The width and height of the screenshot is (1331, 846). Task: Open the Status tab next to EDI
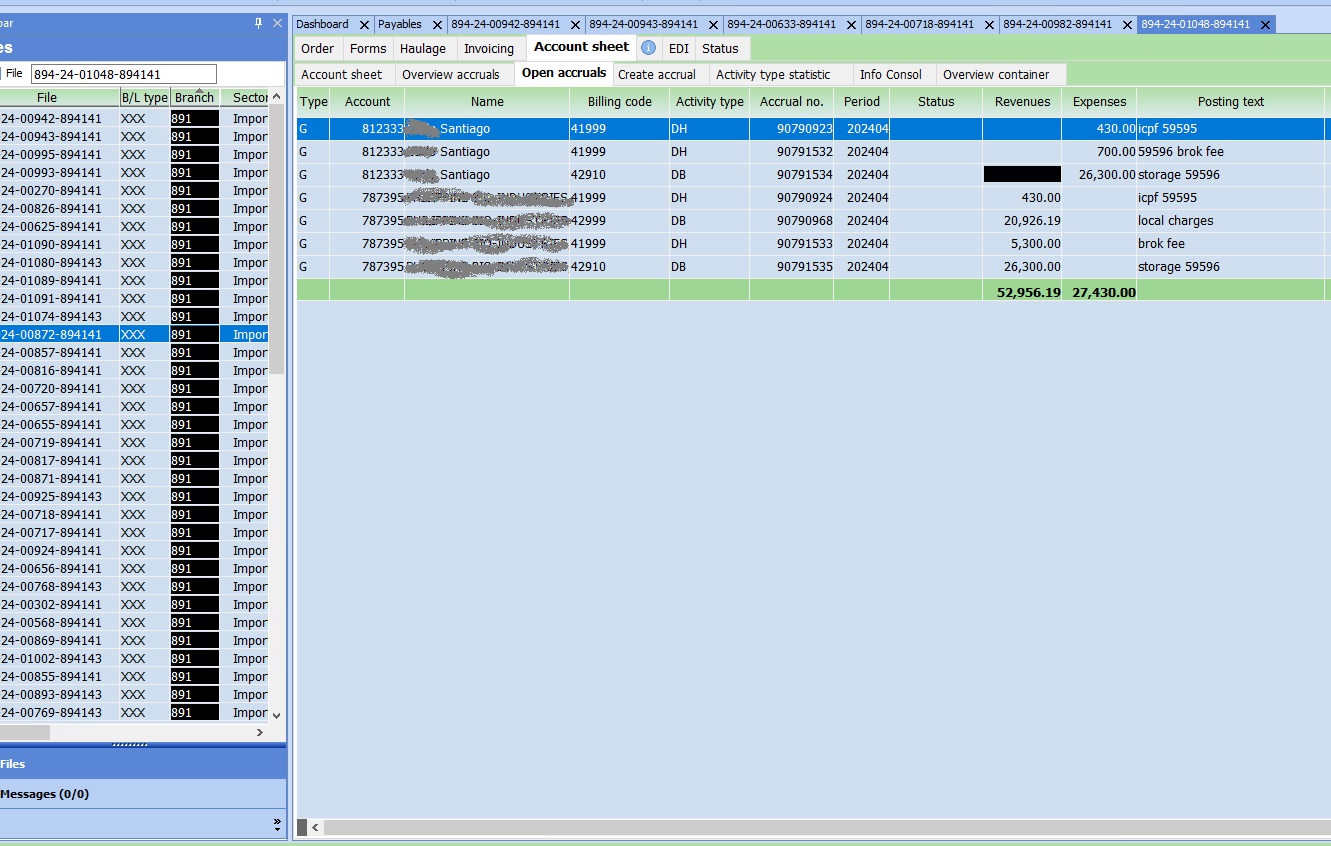[x=720, y=48]
